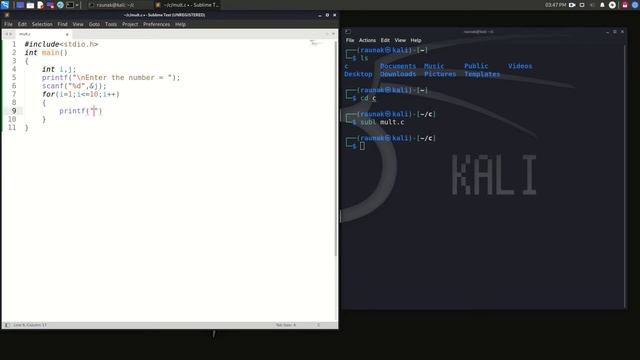This screenshot has height=360, width=640.
Task: Click inside the printf("") on line 9
Action: tap(94, 111)
